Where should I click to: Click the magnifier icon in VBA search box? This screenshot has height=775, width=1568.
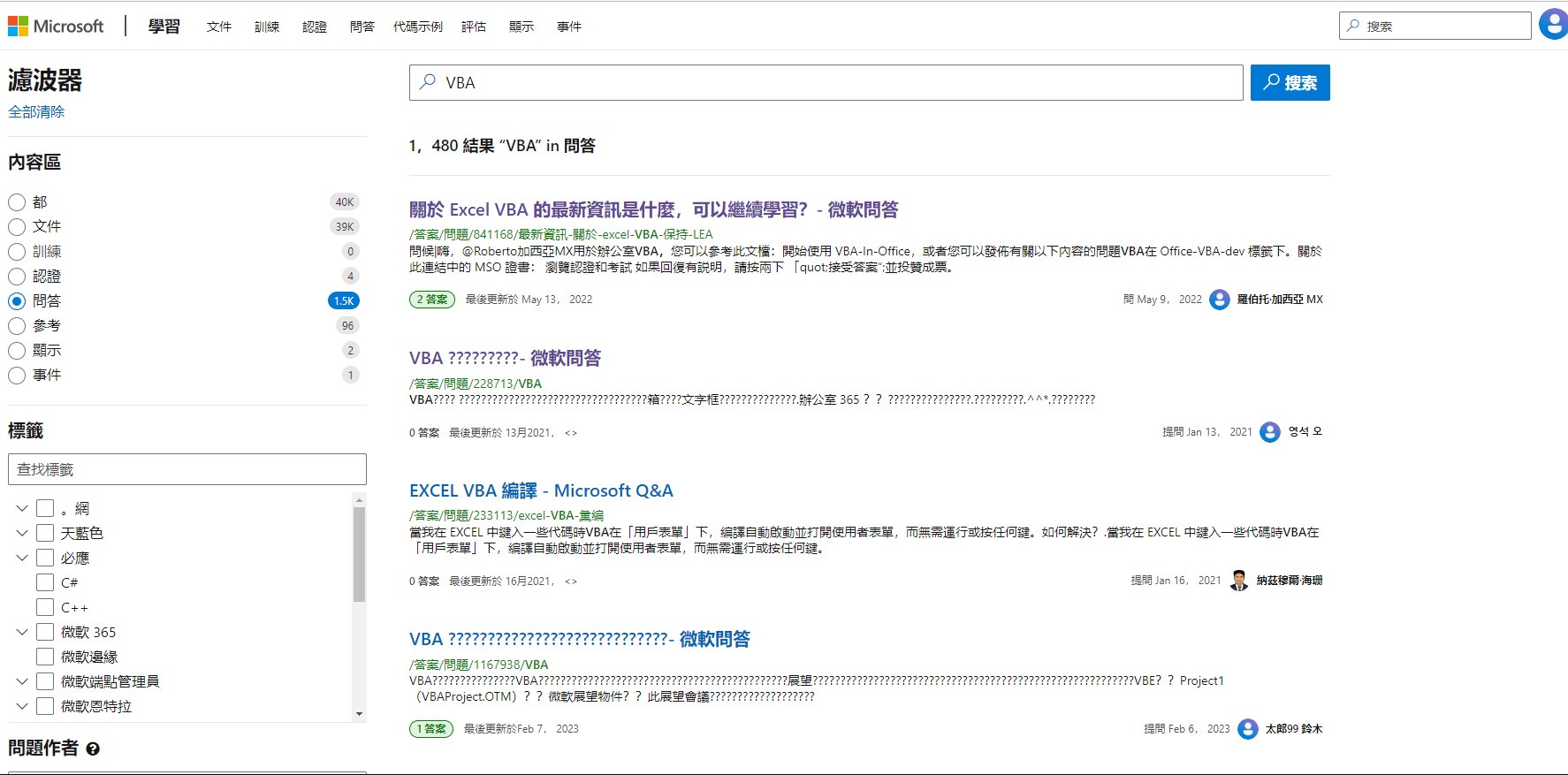tap(428, 82)
